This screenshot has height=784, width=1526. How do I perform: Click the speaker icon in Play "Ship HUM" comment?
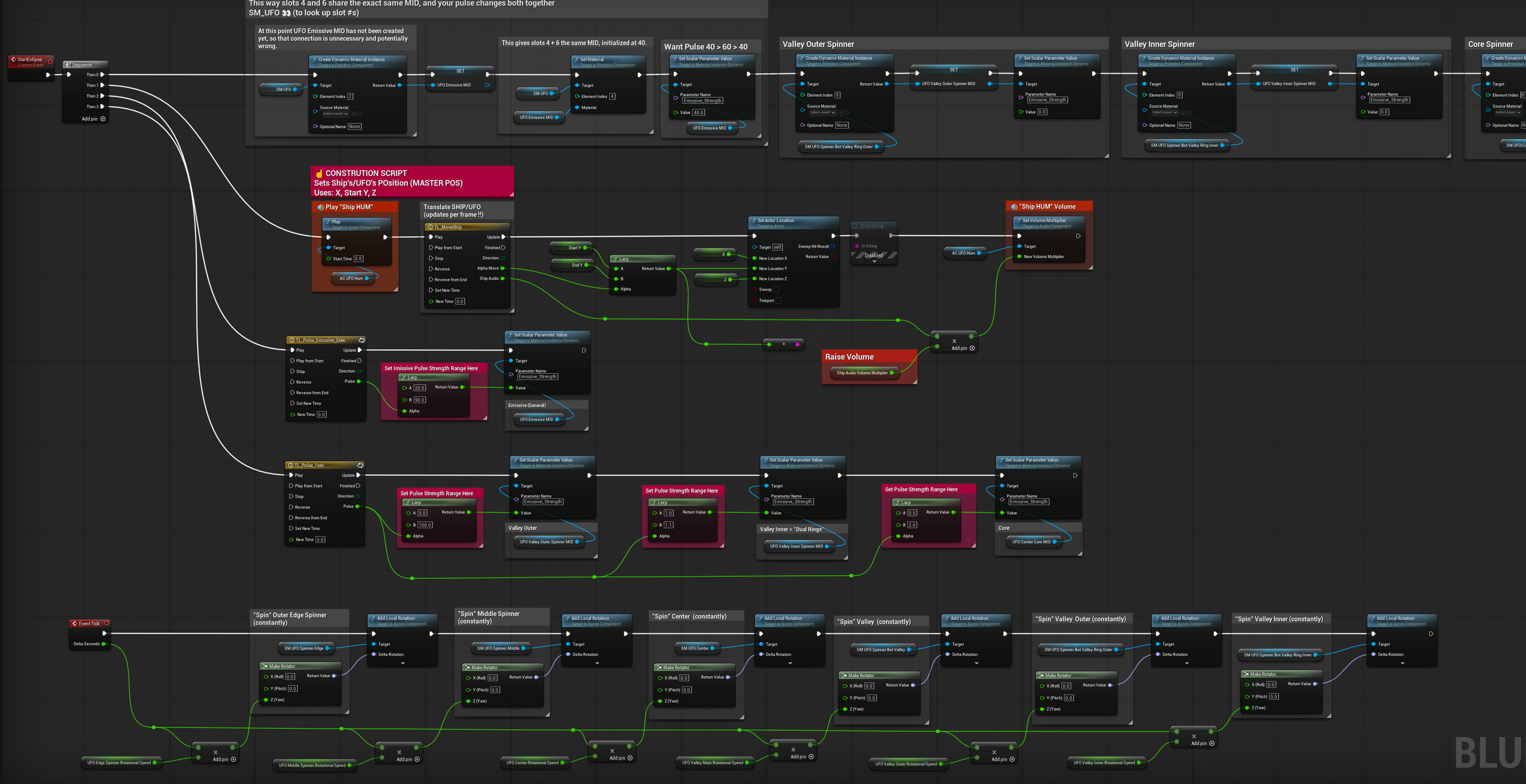point(320,207)
